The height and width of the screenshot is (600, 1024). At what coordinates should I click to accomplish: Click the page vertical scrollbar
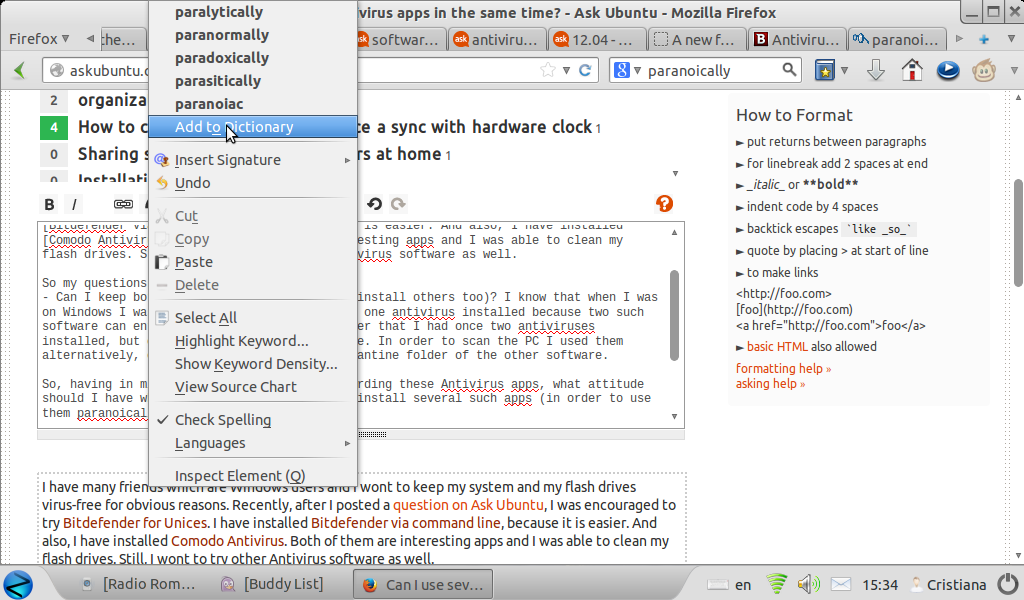[1017, 233]
